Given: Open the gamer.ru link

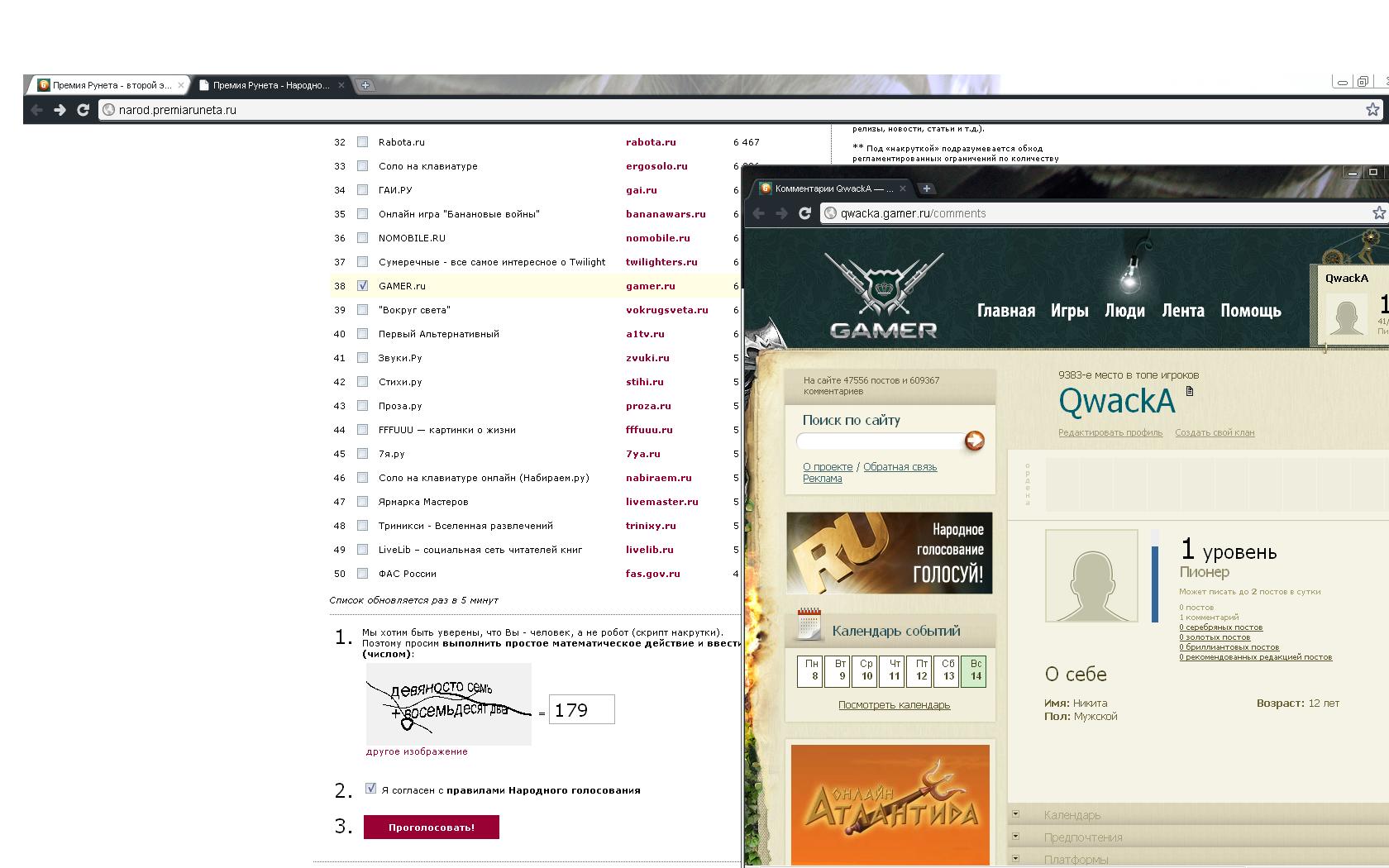Looking at the screenshot, I should [x=651, y=286].
